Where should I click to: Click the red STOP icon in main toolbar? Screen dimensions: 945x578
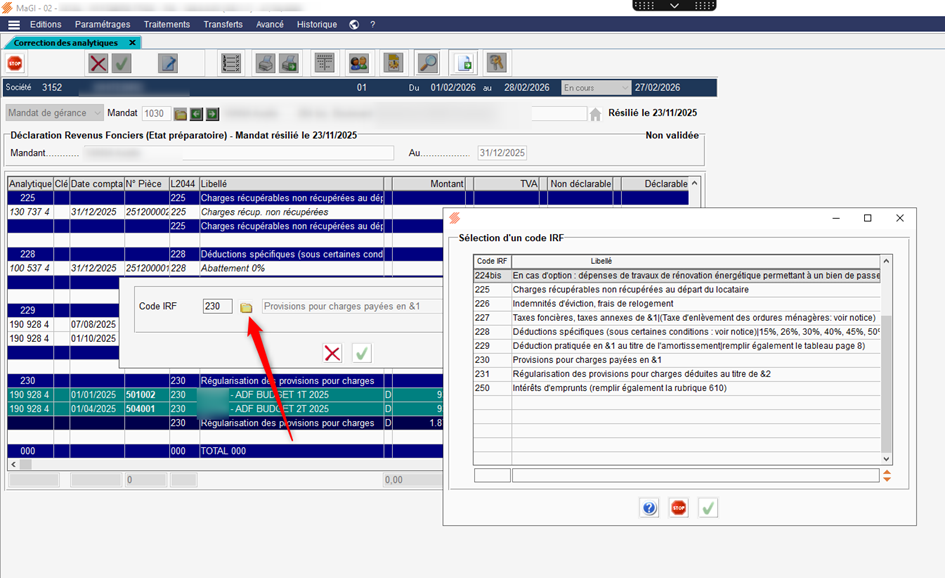tap(15, 64)
